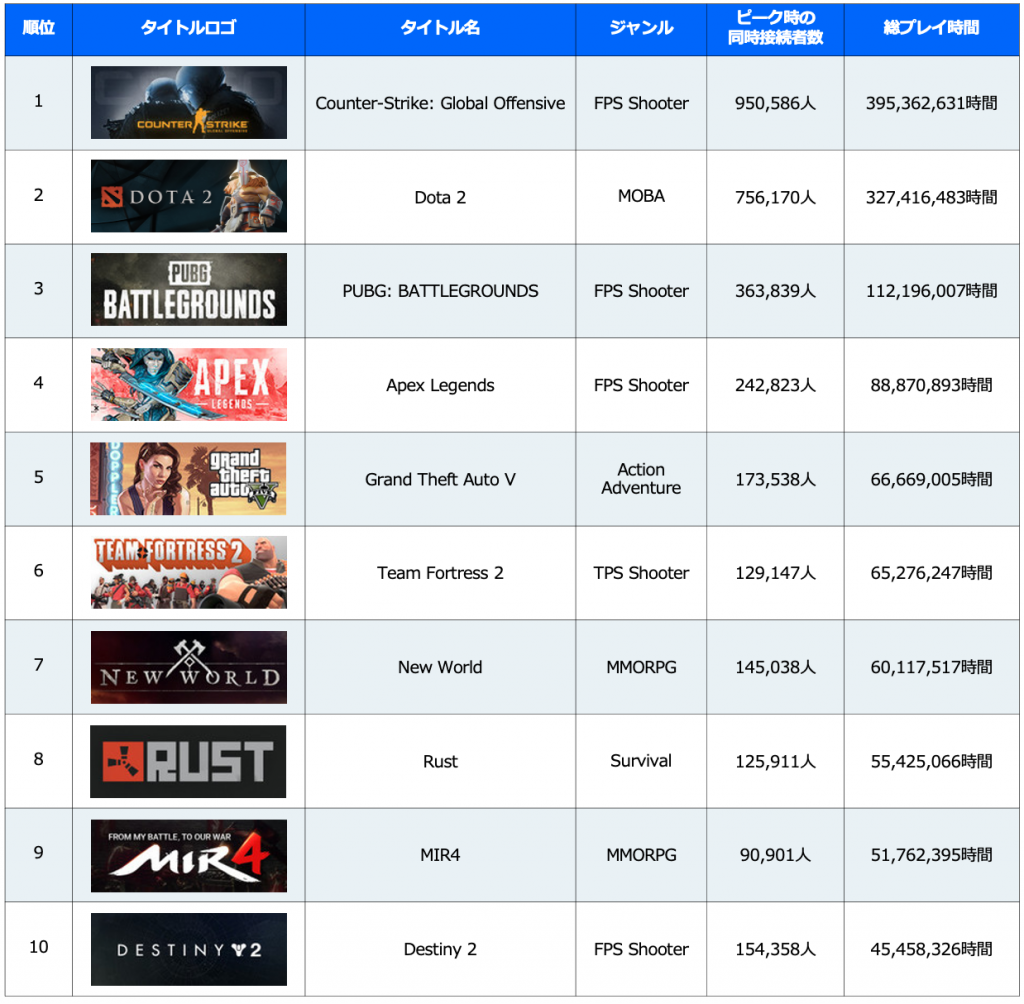This screenshot has width=1024, height=1004.
Task: Click the play time 327,416,483時間
Action: click(931, 197)
